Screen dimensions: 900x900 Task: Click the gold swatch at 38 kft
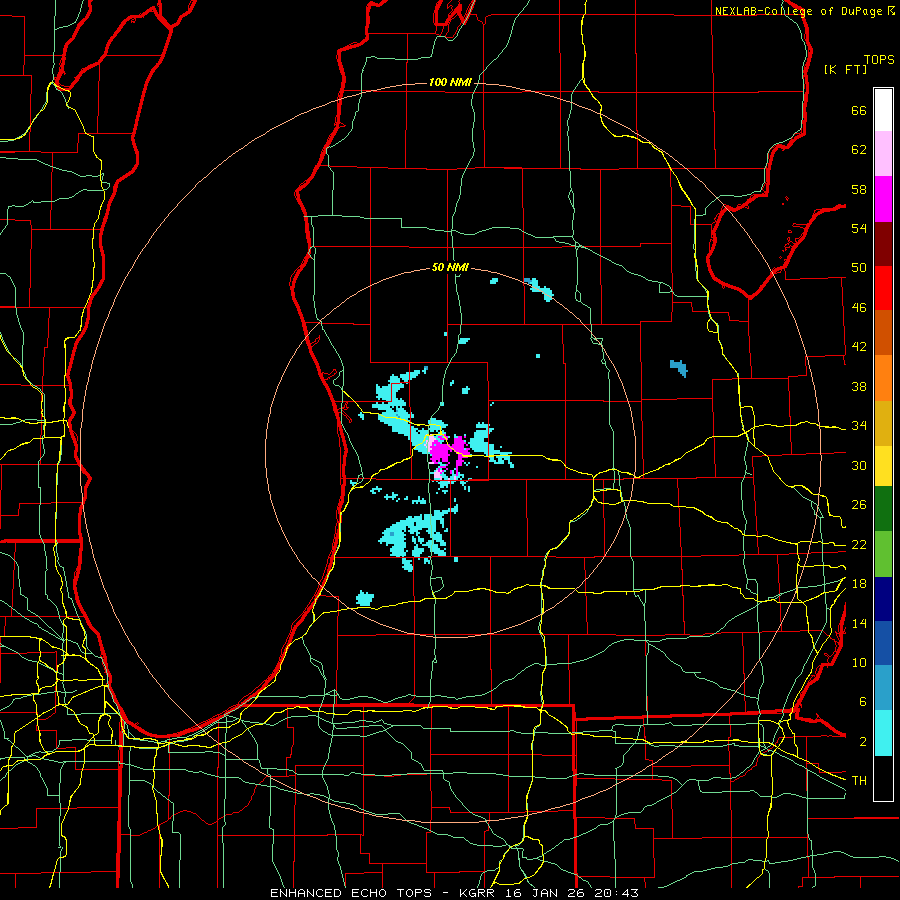click(883, 423)
